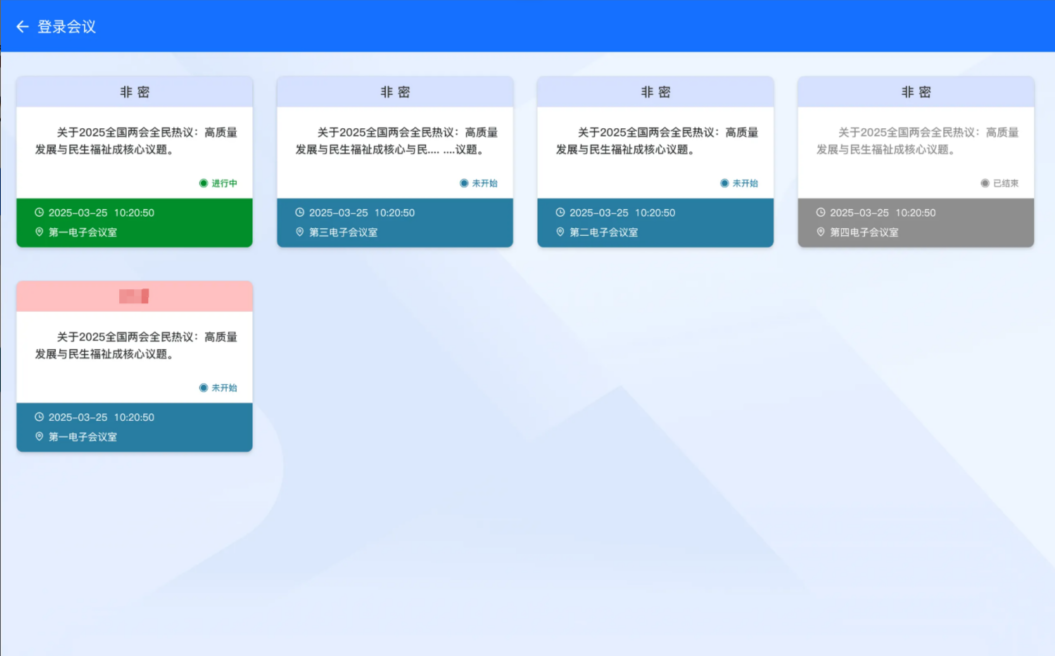Click the blurred label in the pink header
Image resolution: width=1055 pixels, height=656 pixels.
[134, 296]
